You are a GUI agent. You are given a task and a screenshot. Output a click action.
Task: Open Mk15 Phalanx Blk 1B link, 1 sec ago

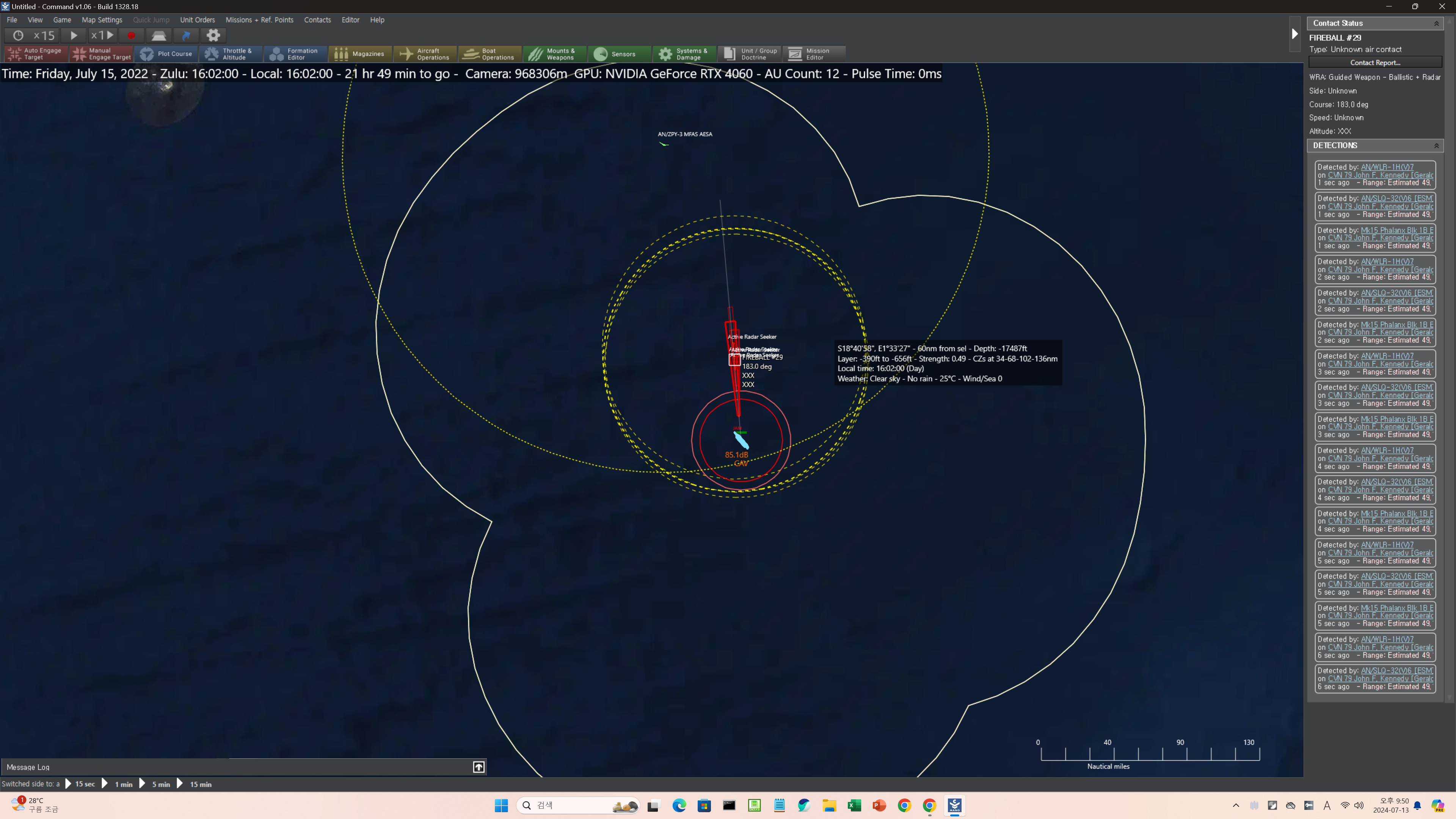click(1396, 230)
